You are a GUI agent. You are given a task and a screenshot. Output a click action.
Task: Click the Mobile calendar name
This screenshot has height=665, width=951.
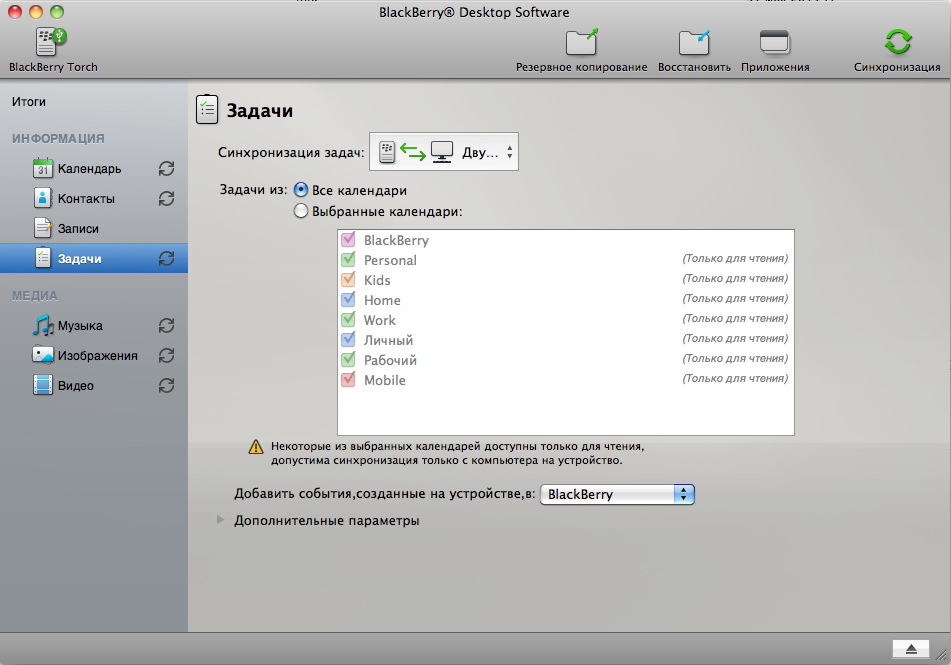(385, 380)
